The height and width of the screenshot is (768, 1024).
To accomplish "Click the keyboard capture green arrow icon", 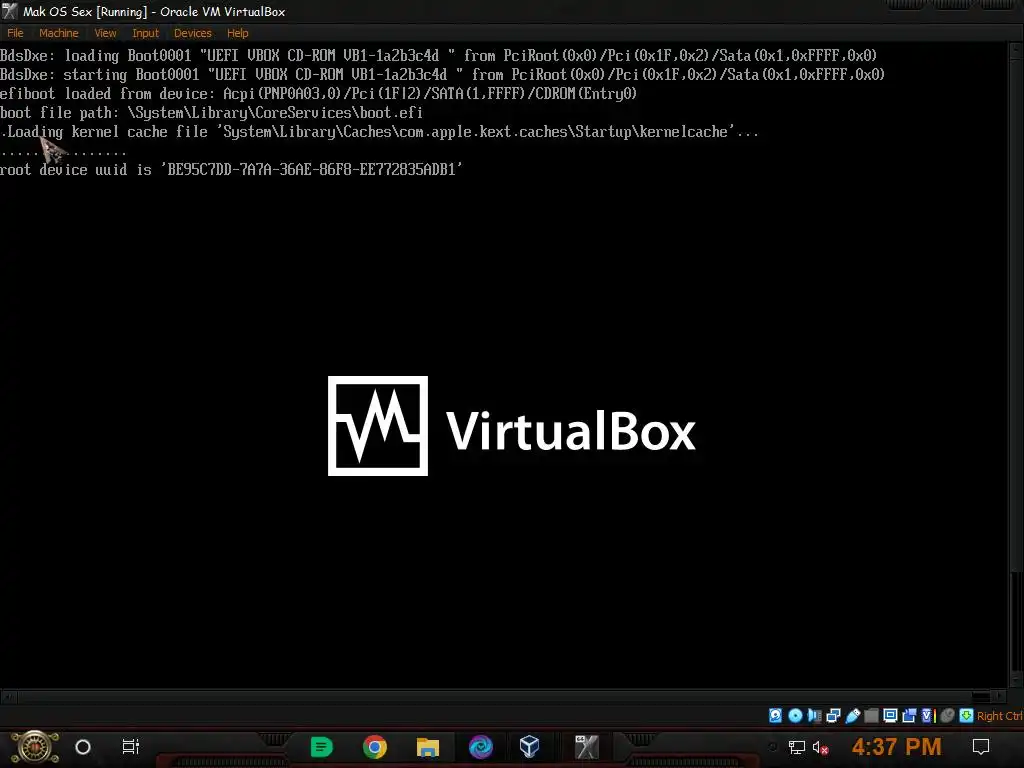I will coord(967,716).
